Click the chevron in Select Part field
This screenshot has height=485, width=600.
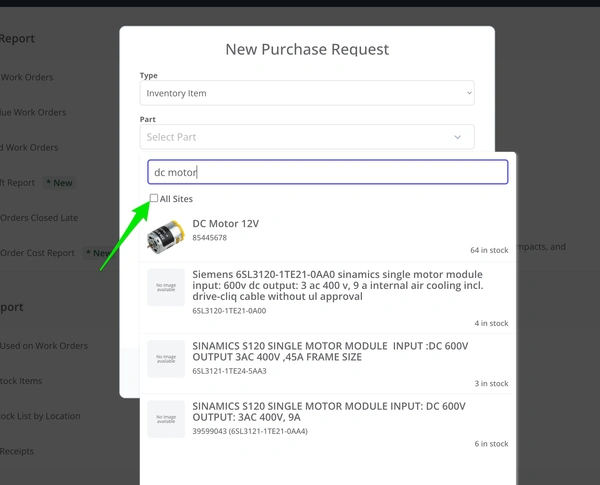point(457,137)
